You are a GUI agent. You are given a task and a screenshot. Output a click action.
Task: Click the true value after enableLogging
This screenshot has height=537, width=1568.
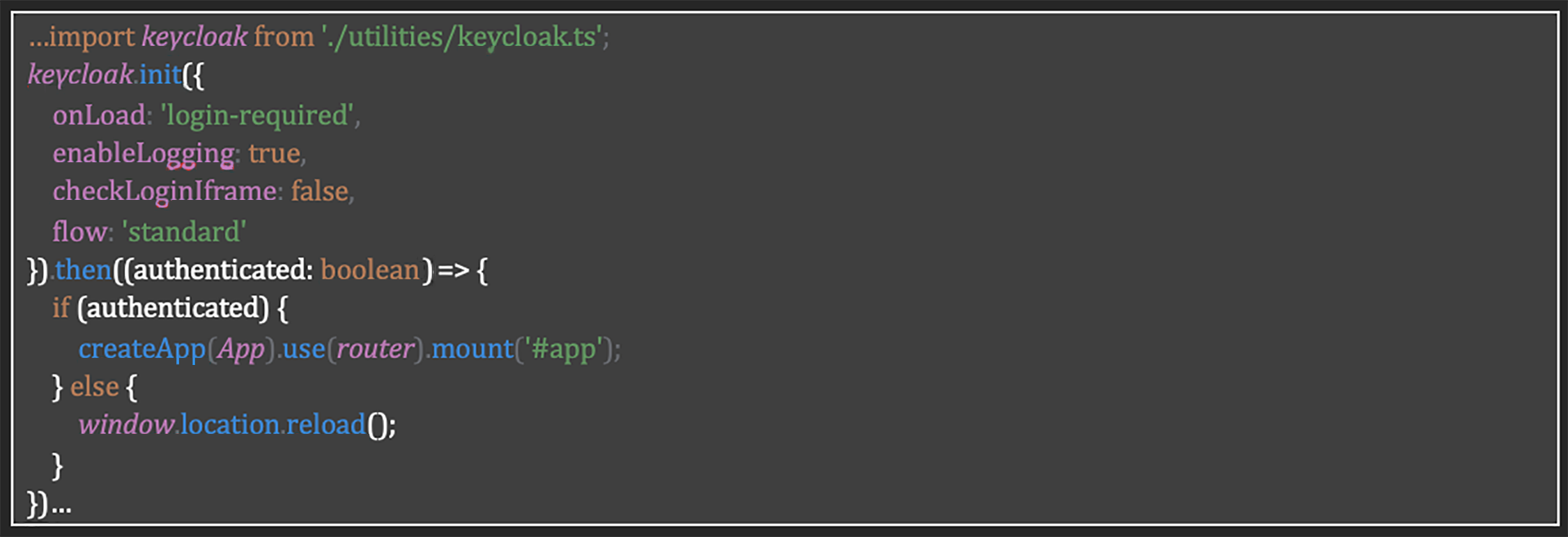pos(275,153)
